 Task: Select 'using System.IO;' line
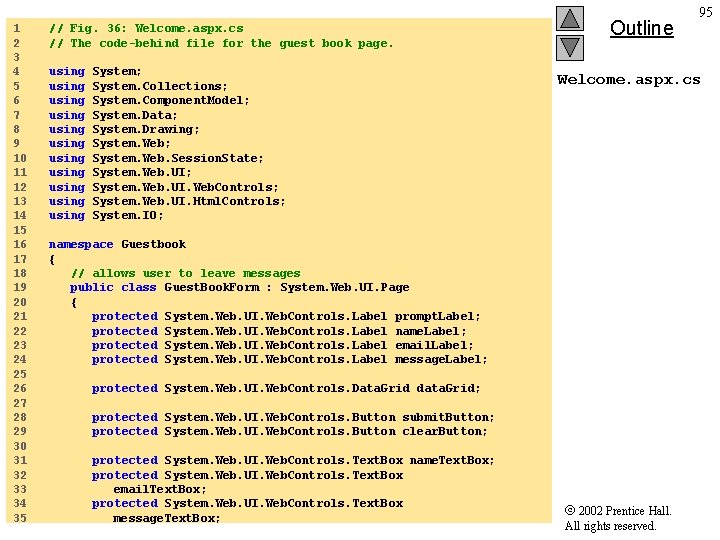pos(106,215)
